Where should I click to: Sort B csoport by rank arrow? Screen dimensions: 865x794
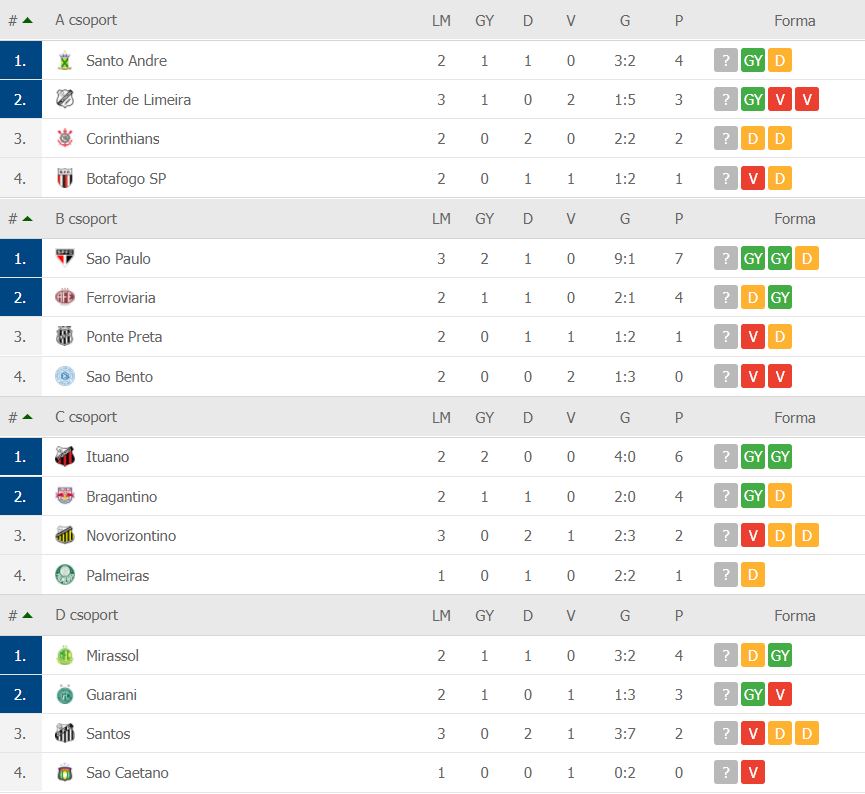(27, 219)
